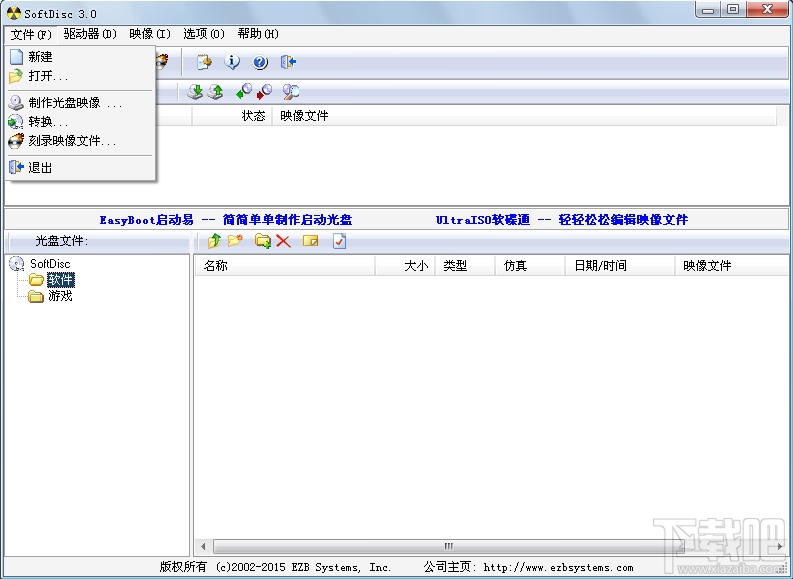
Task: Click the blue question mark help icon
Action: pos(260,62)
